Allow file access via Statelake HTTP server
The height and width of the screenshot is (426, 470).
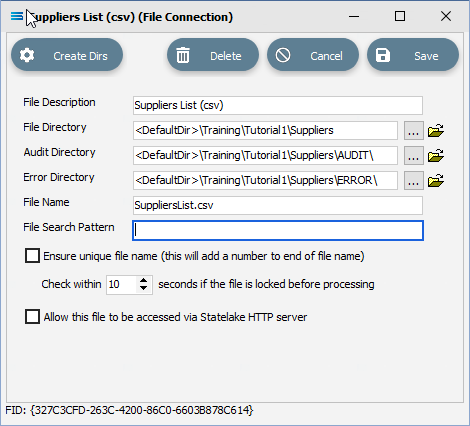(32, 316)
